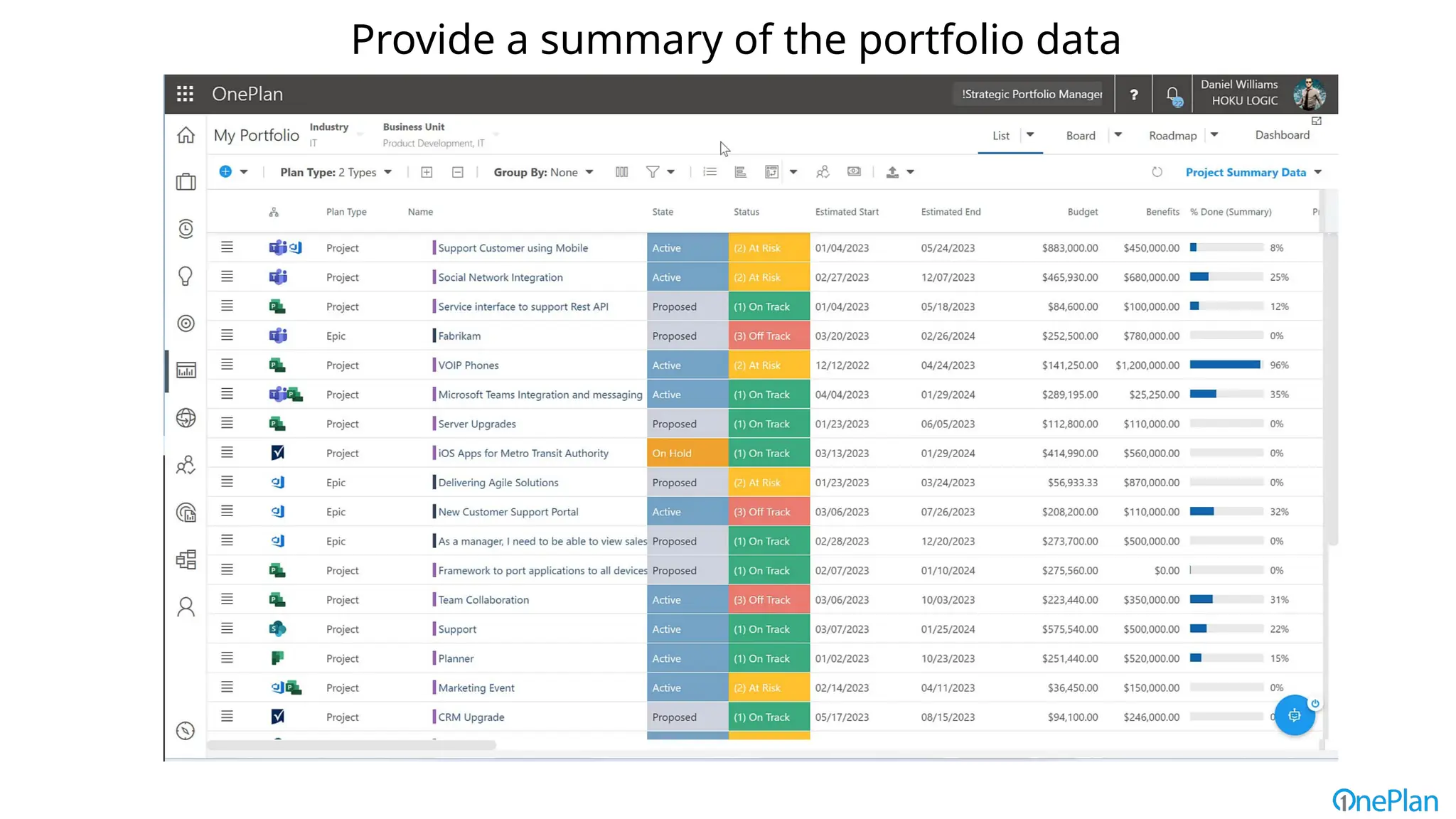Click the horizontal scrollbar below the table

351,745
